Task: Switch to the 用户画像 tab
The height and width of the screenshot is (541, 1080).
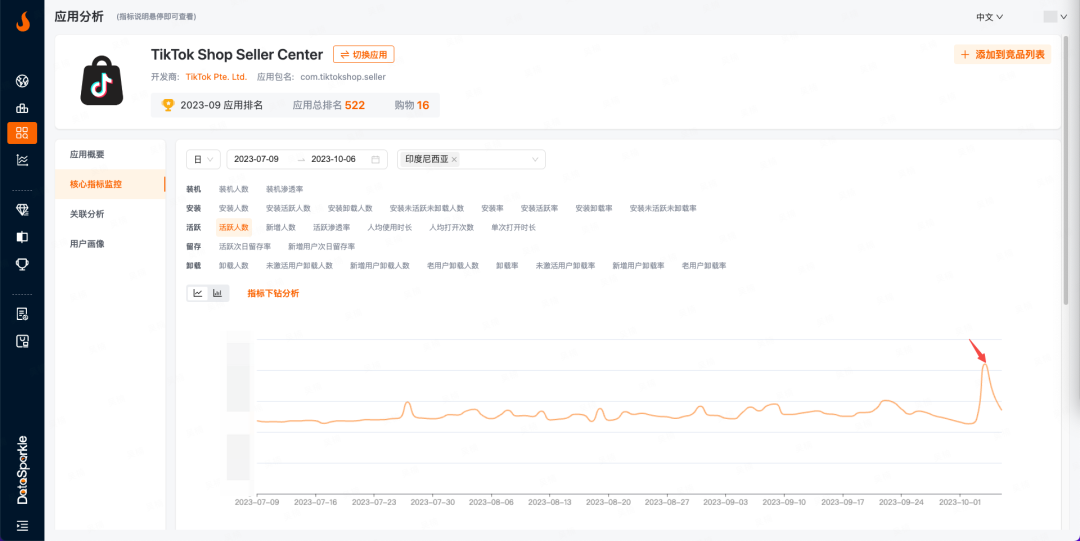Action: coord(87,243)
